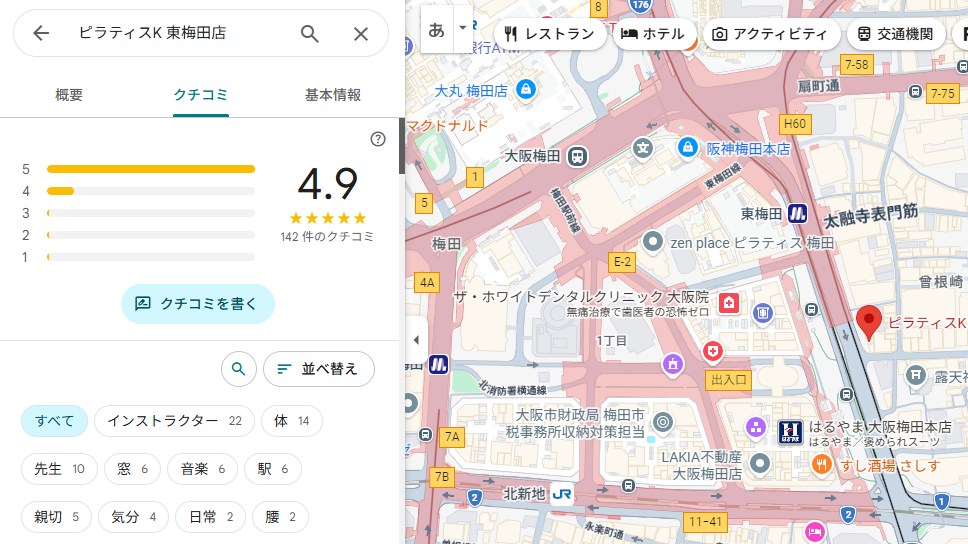This screenshot has width=968, height=544.
Task: Open the 並べ替え sort dropdown
Action: [x=318, y=369]
